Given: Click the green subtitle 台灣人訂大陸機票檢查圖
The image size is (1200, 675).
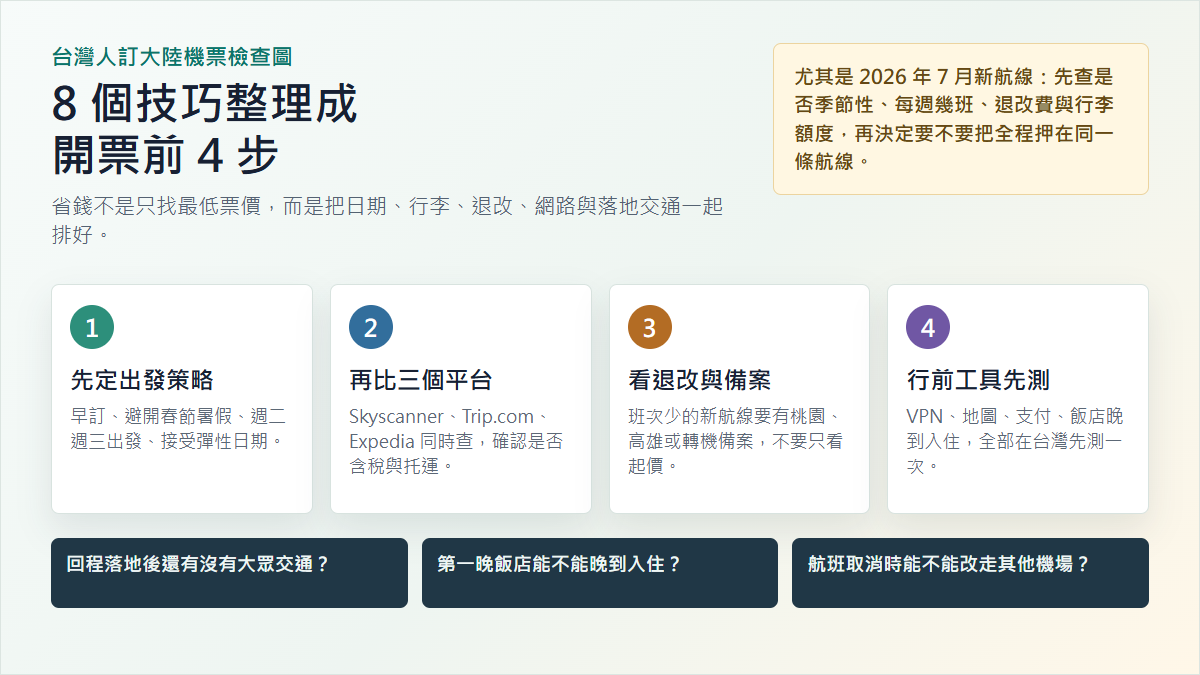Looking at the screenshot, I should pos(172,56).
